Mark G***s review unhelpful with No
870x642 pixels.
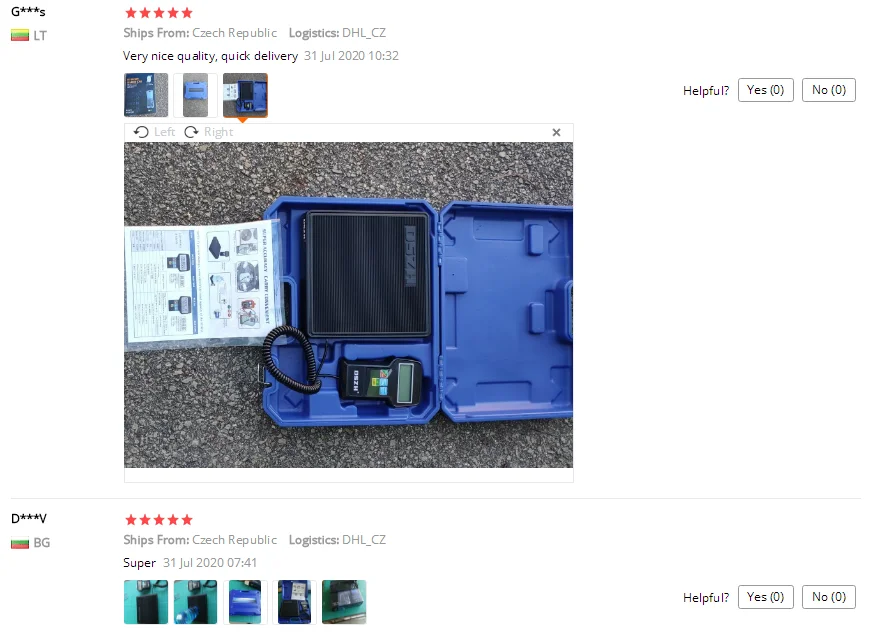pyautogui.click(x=828, y=90)
